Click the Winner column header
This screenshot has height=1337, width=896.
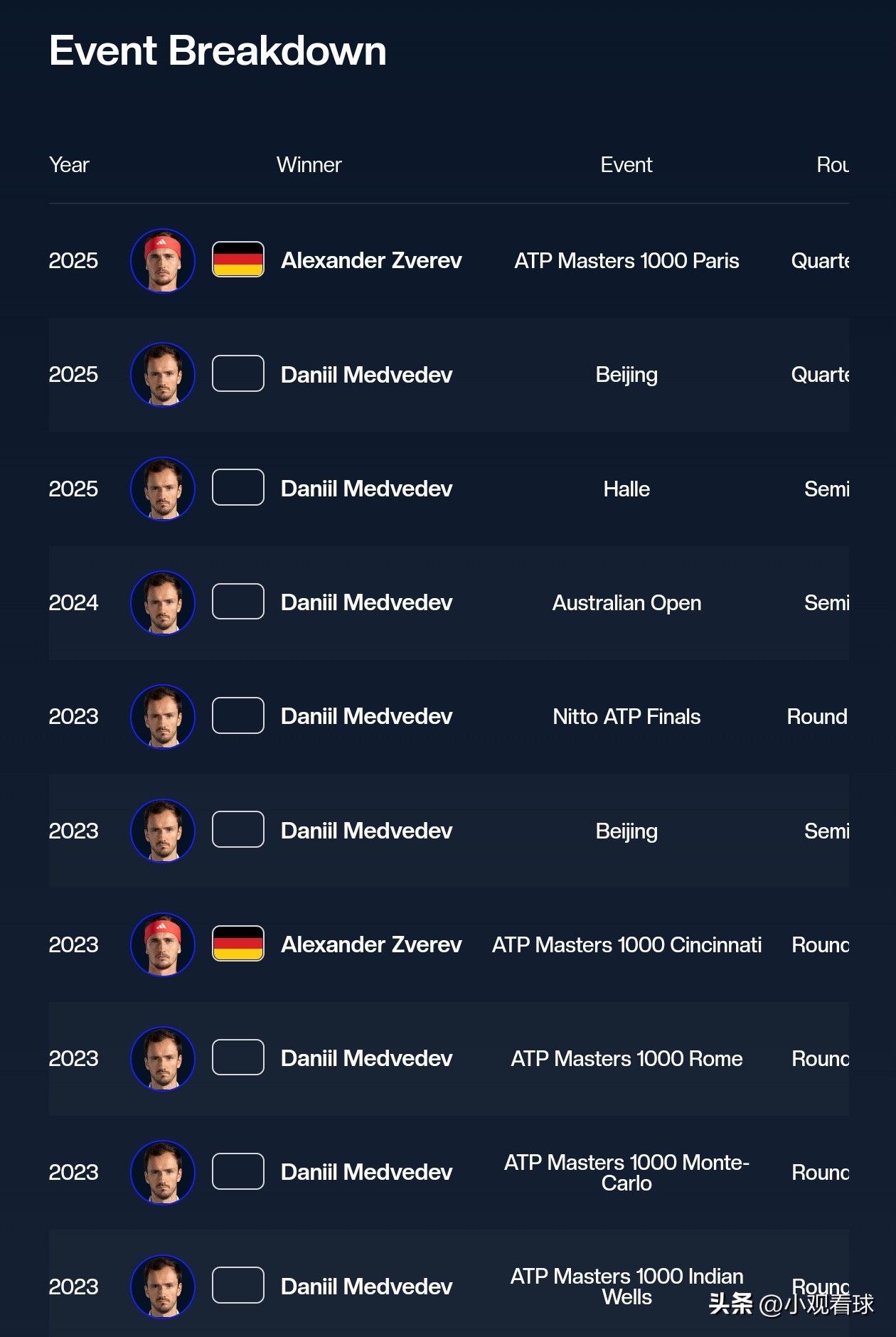(309, 165)
